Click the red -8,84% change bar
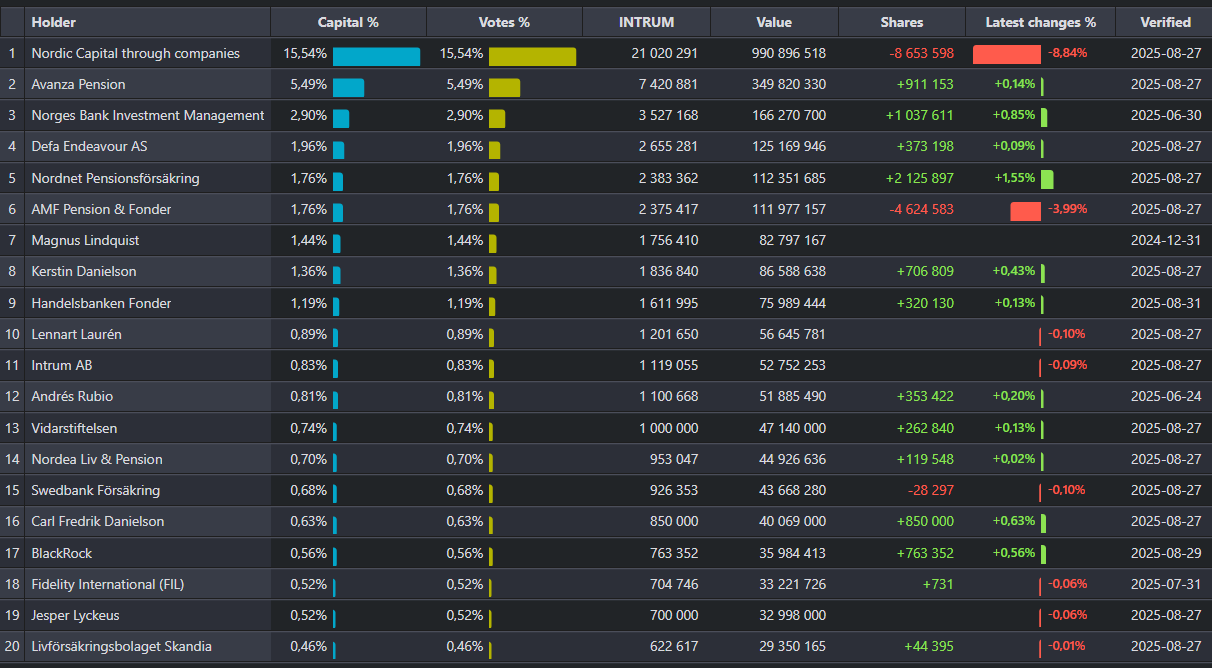The image size is (1212, 668). coord(1007,54)
